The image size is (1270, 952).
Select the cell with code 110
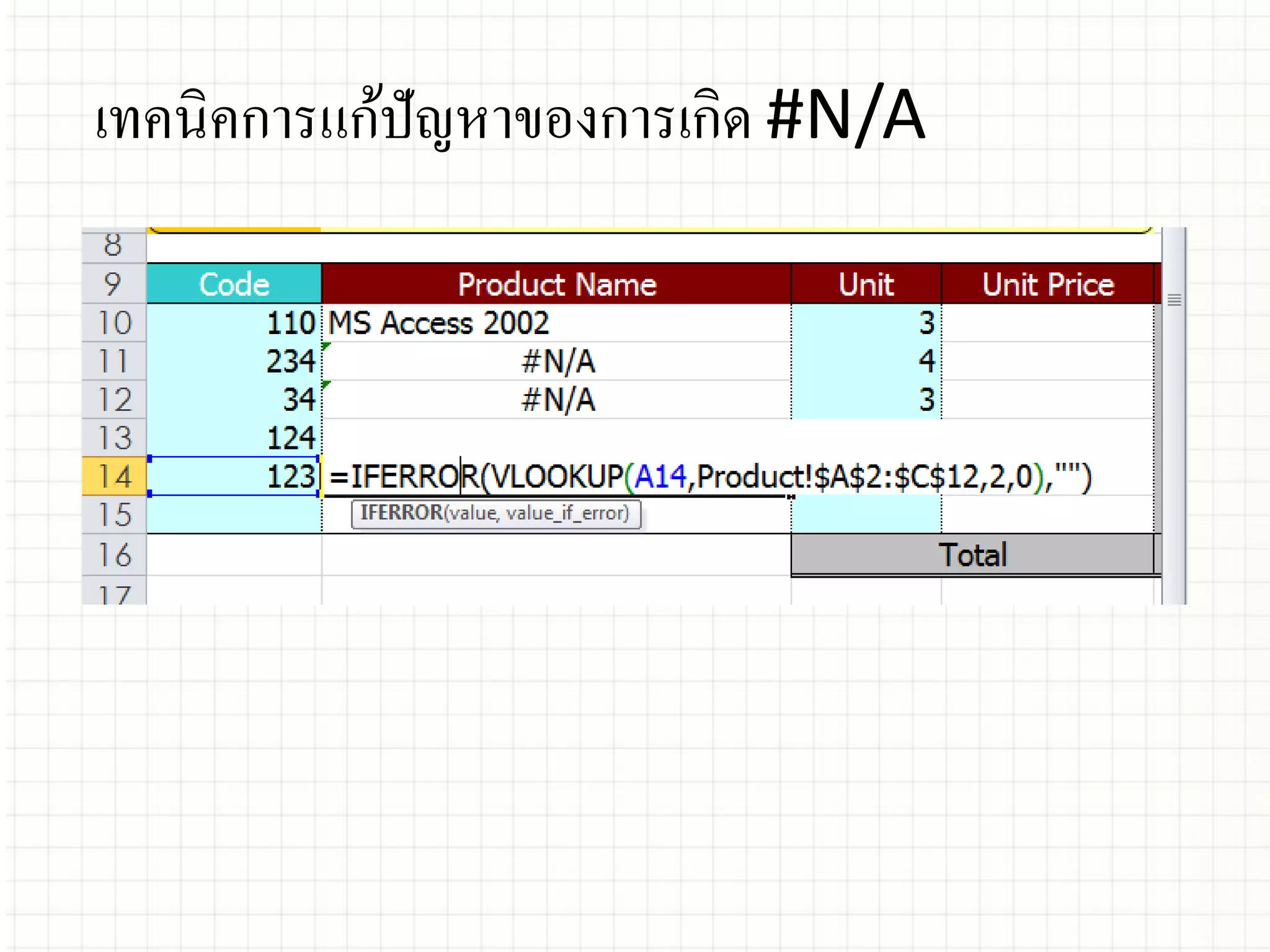pos(234,323)
